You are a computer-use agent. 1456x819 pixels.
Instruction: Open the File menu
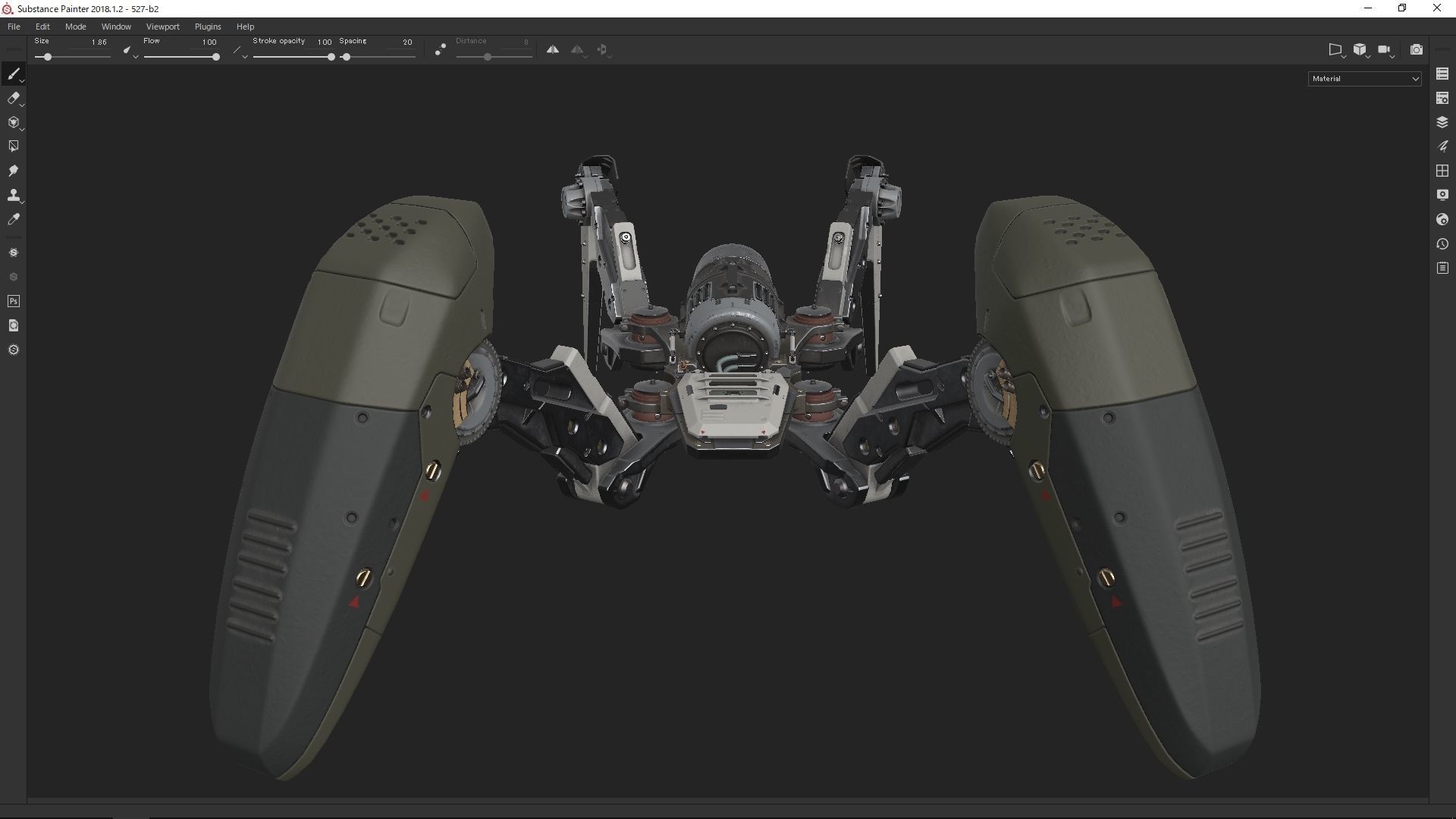tap(14, 27)
